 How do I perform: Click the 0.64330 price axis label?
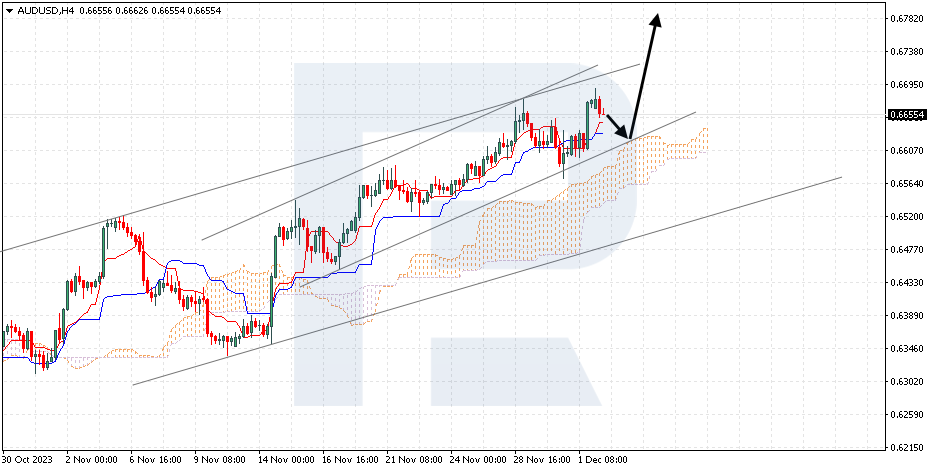click(907, 283)
